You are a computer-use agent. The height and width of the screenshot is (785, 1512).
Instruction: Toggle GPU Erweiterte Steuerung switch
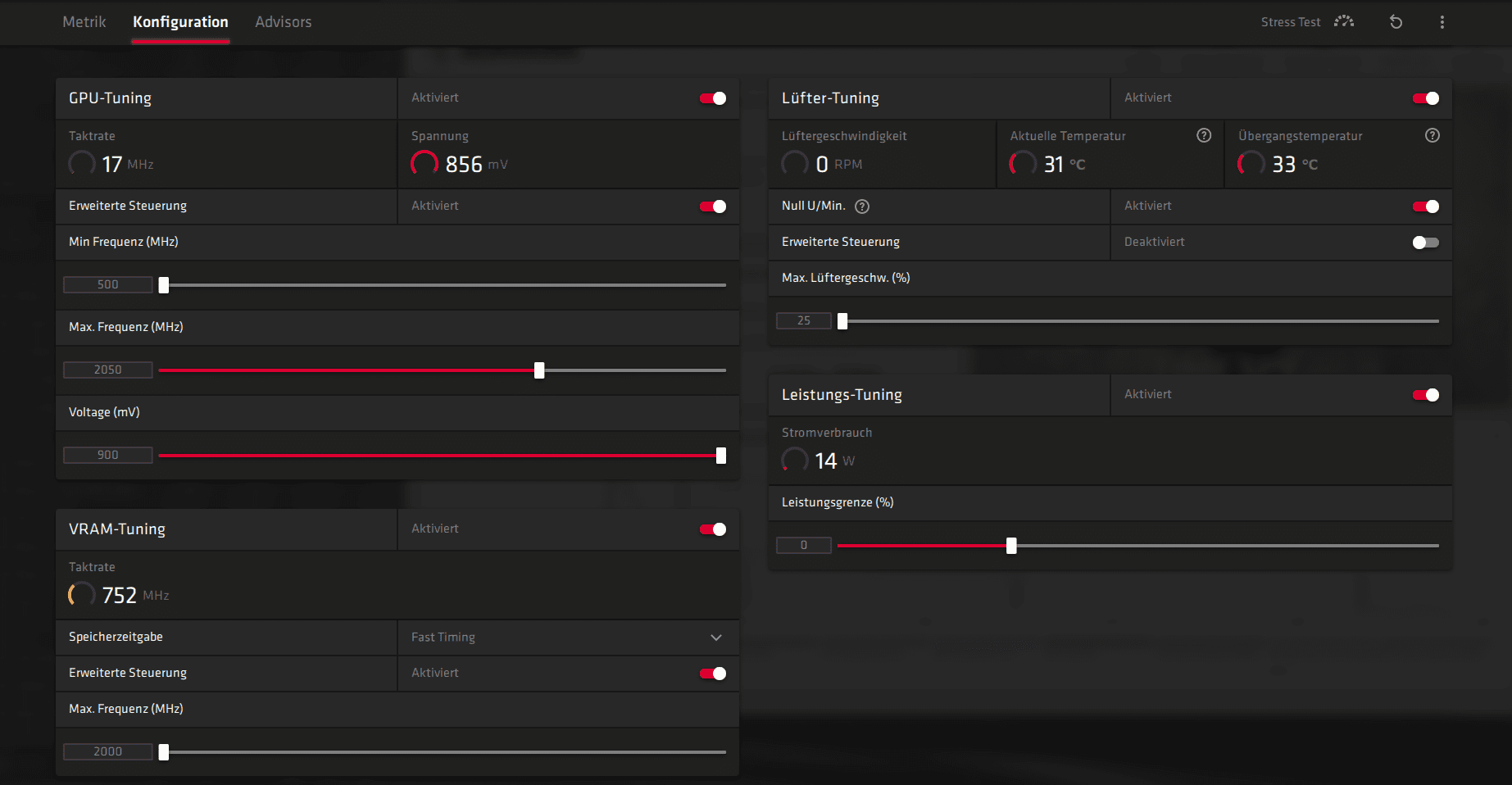click(x=713, y=206)
